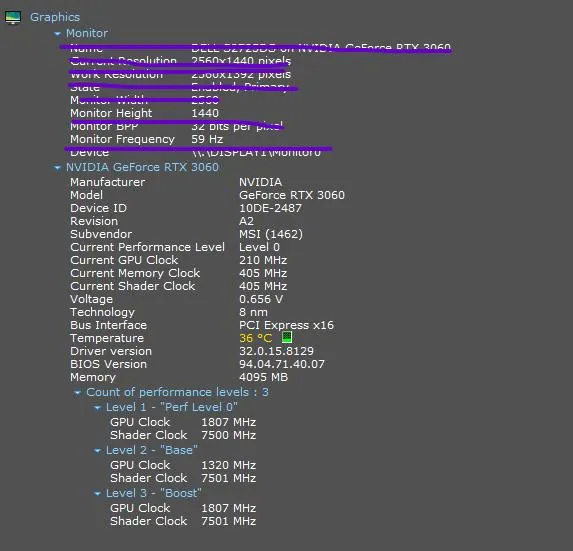The height and width of the screenshot is (551, 573).
Task: Click the Technology label
Action: pos(102,312)
